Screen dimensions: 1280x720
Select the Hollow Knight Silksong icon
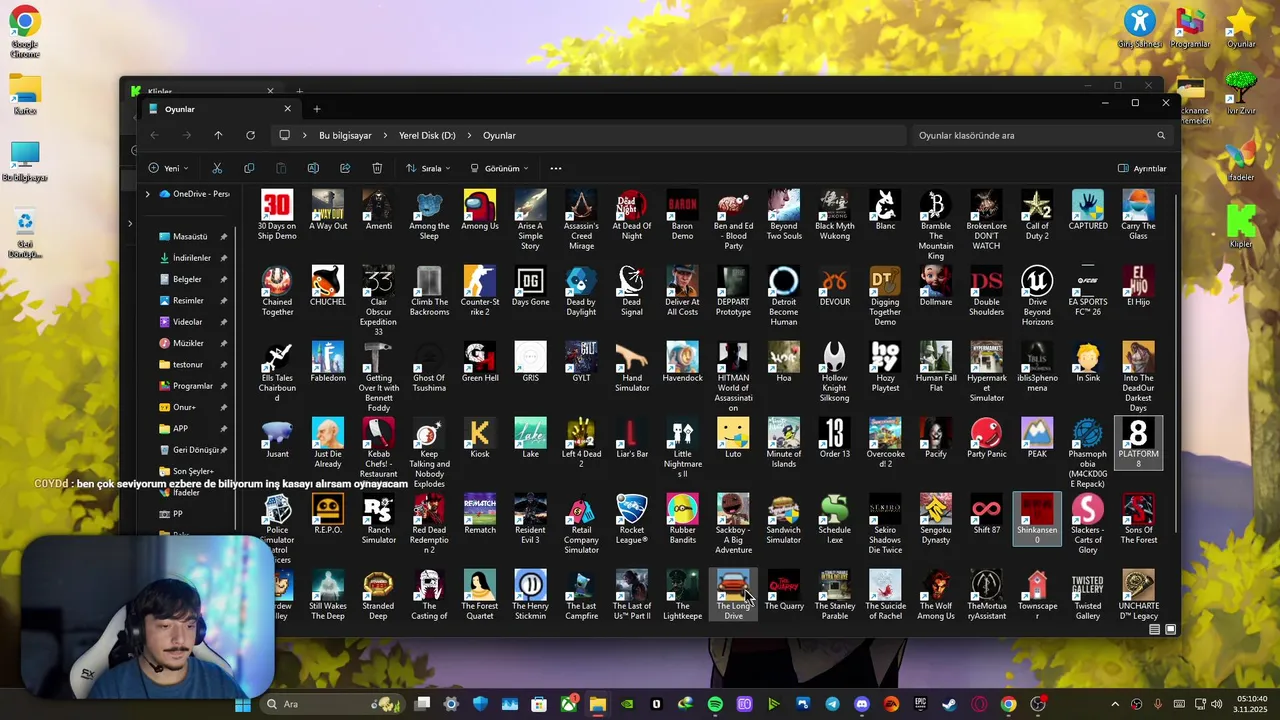(x=834, y=373)
